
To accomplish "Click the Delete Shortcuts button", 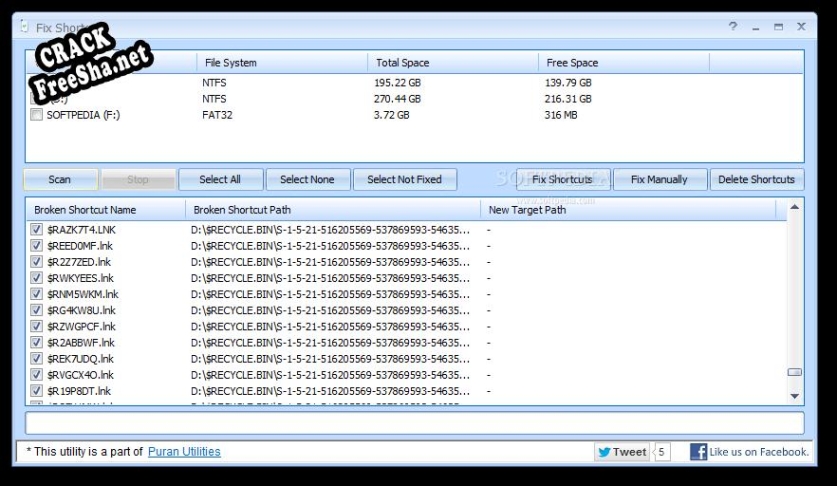I will tap(757, 180).
